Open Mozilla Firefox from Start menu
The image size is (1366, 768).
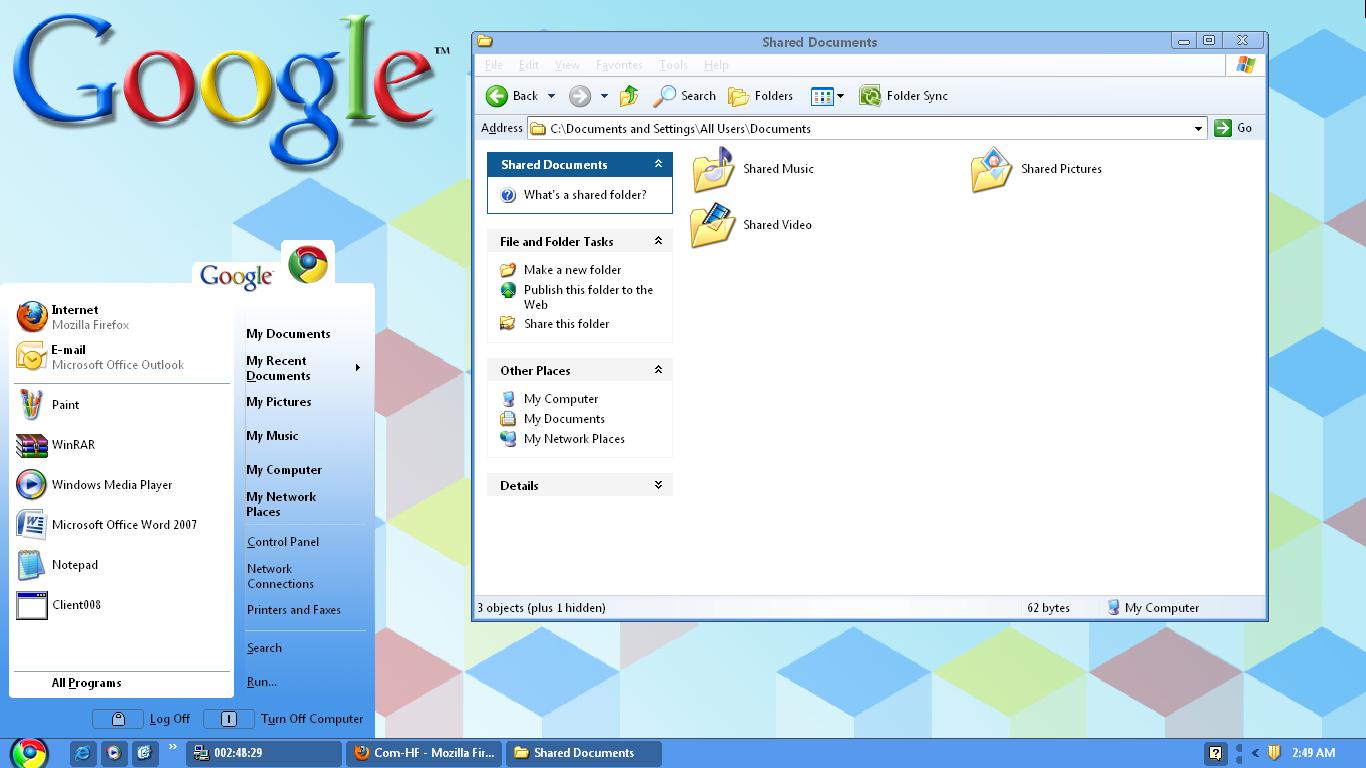tap(90, 317)
